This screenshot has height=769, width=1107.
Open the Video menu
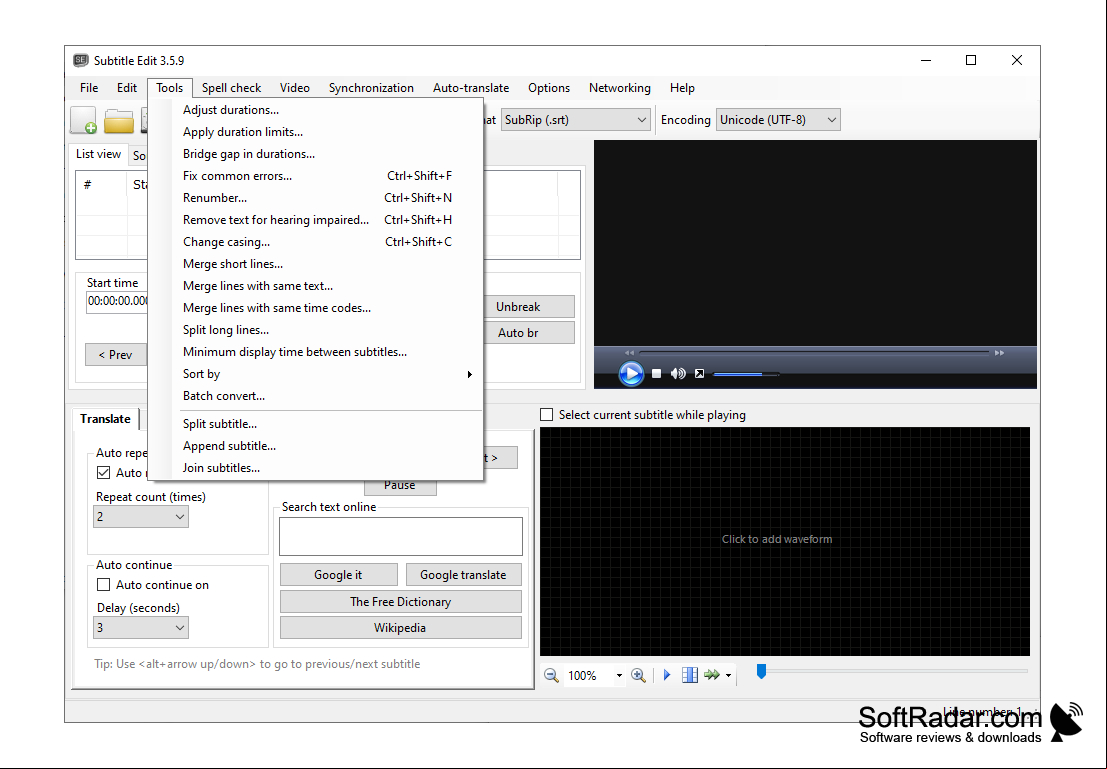pos(294,88)
